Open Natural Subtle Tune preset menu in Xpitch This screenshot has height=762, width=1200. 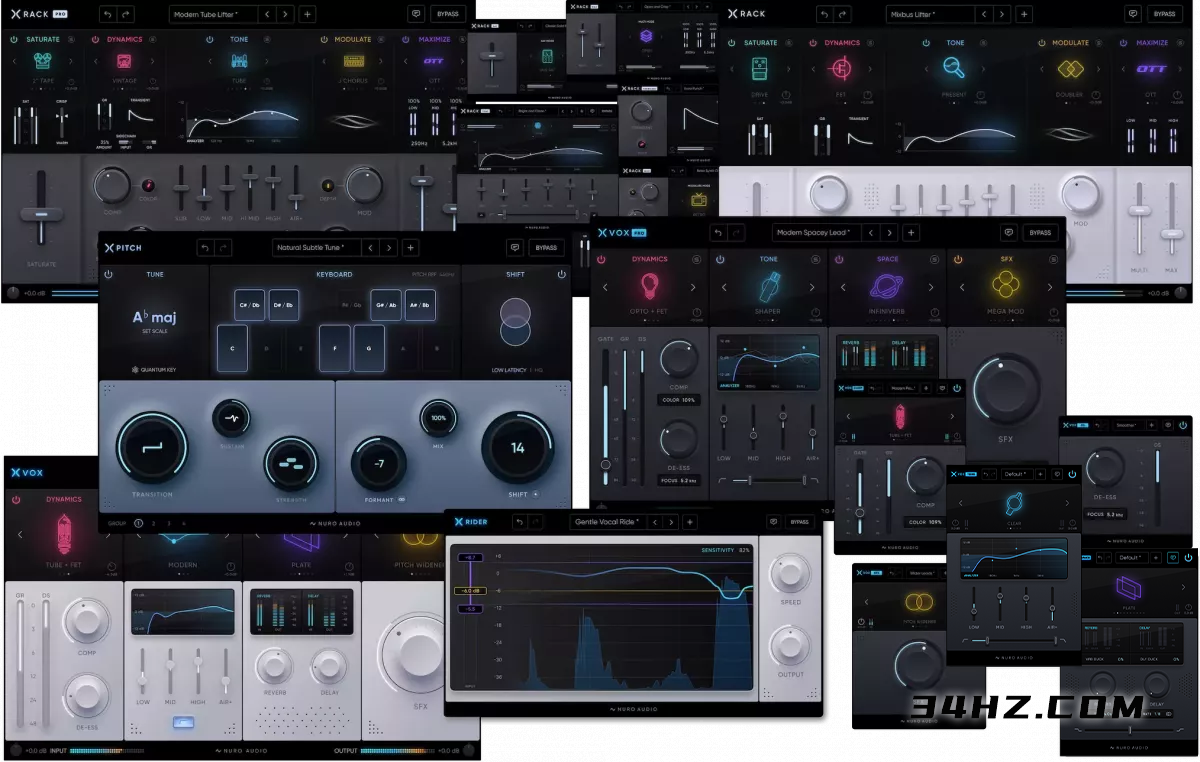(315, 247)
